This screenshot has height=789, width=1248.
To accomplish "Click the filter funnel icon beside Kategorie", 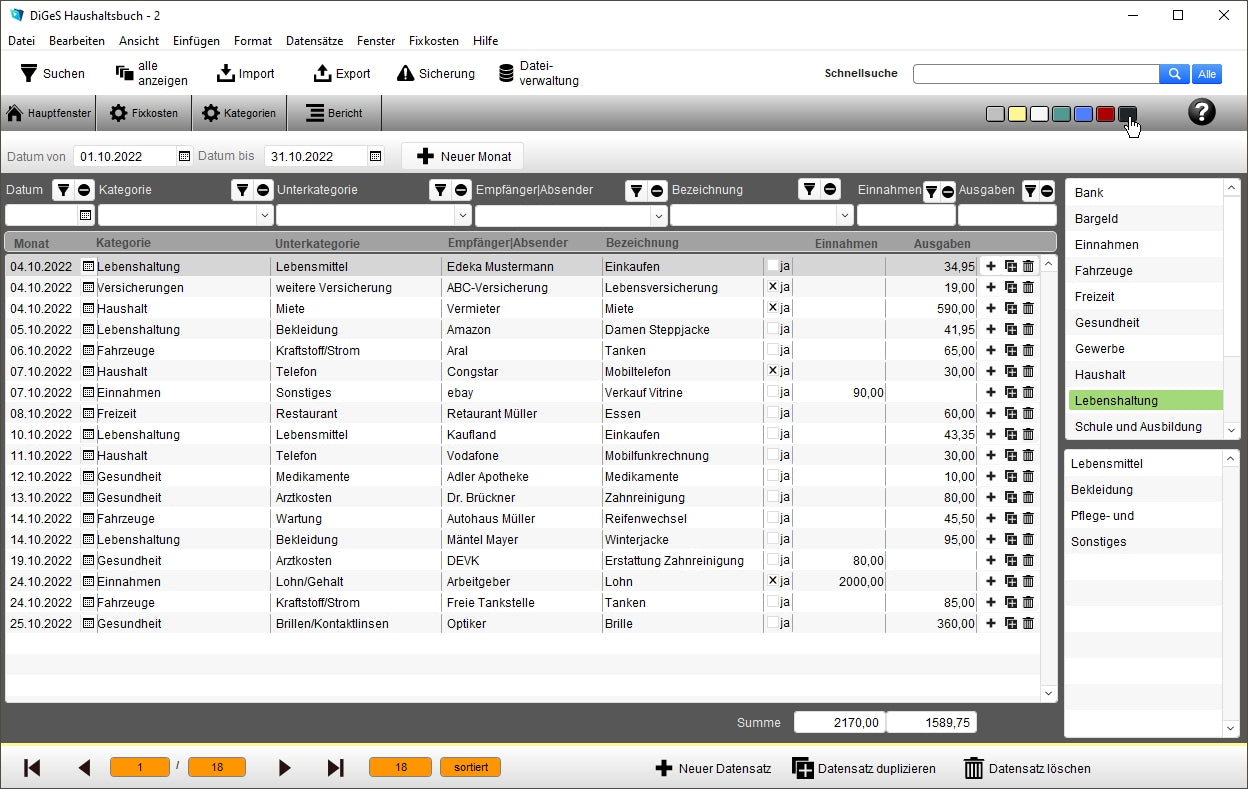I will point(241,190).
